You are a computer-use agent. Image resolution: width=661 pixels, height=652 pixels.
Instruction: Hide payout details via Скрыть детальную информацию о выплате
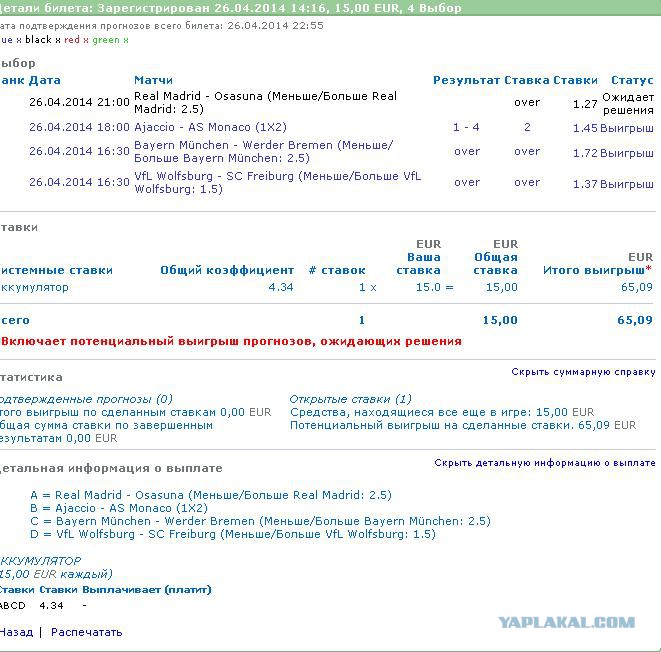pyautogui.click(x=544, y=463)
